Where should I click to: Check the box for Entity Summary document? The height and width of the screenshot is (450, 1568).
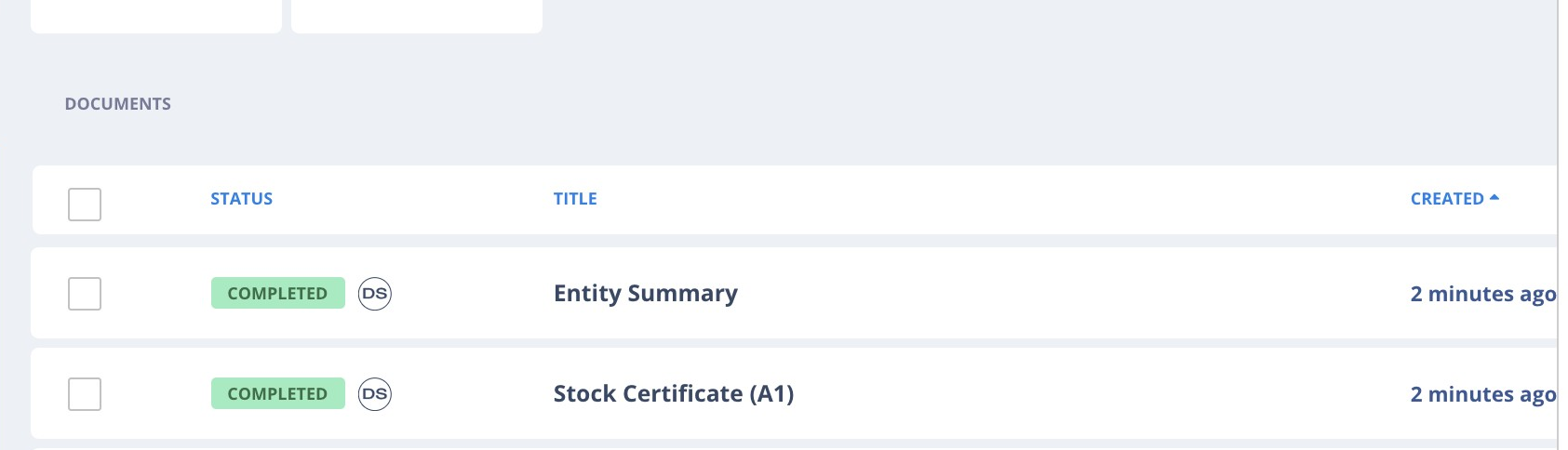(85, 294)
